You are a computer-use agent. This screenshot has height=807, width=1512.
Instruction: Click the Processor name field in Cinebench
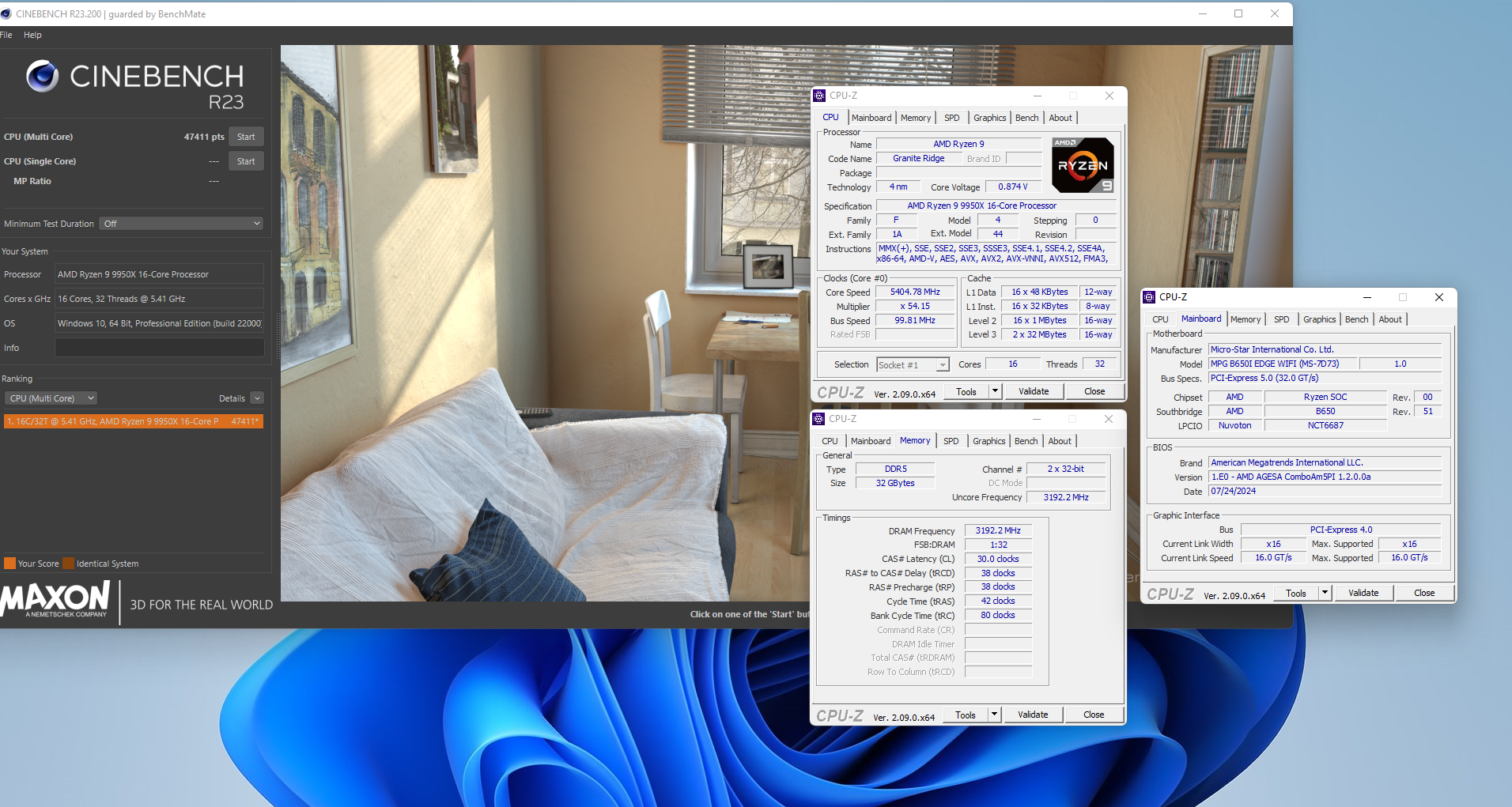point(159,274)
